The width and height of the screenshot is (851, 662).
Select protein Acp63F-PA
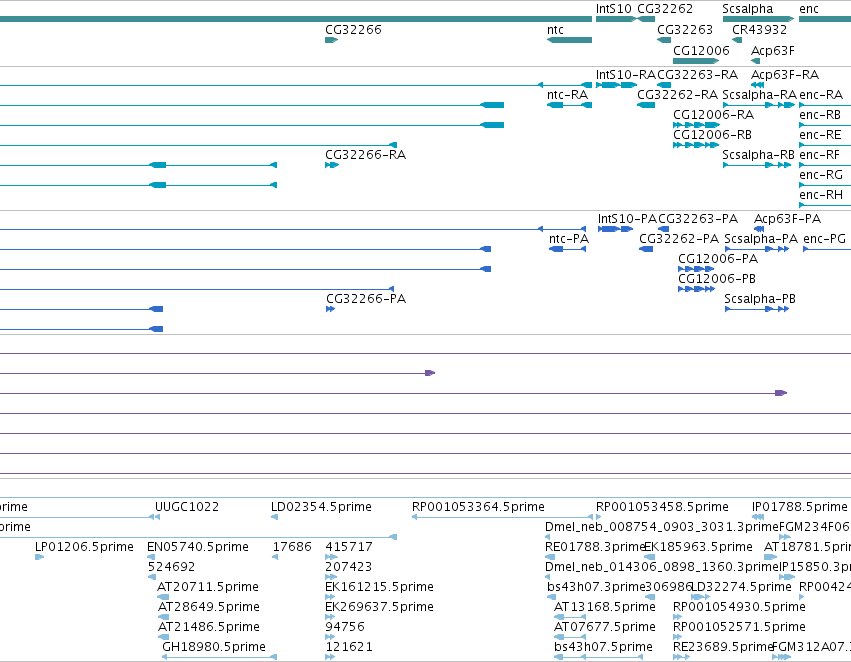click(787, 219)
